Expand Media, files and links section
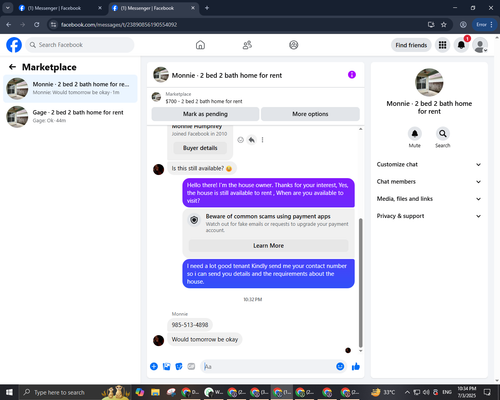This screenshot has width=500, height=400. coord(429,199)
